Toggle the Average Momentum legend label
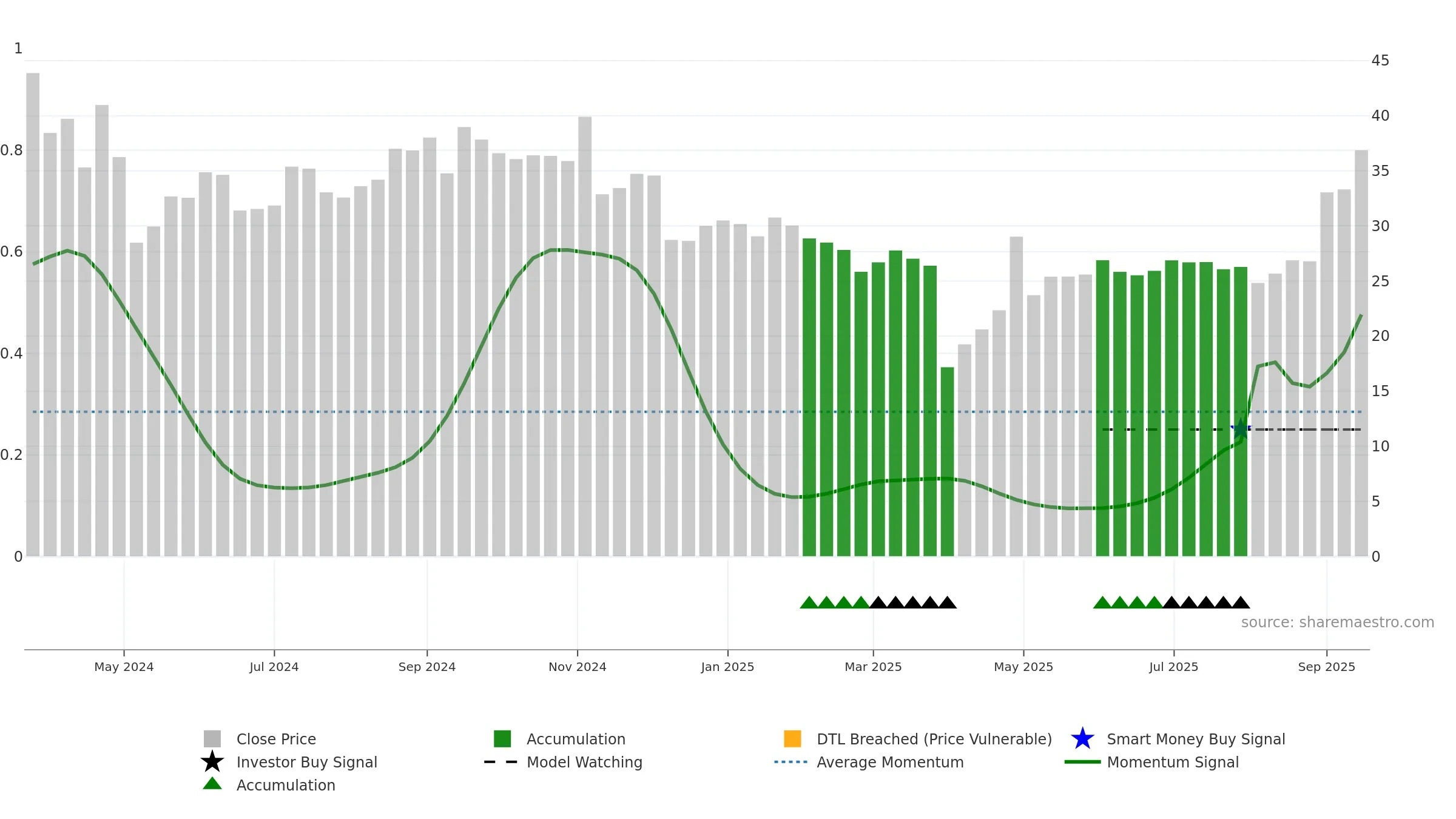The width and height of the screenshot is (1456, 819). [890, 762]
